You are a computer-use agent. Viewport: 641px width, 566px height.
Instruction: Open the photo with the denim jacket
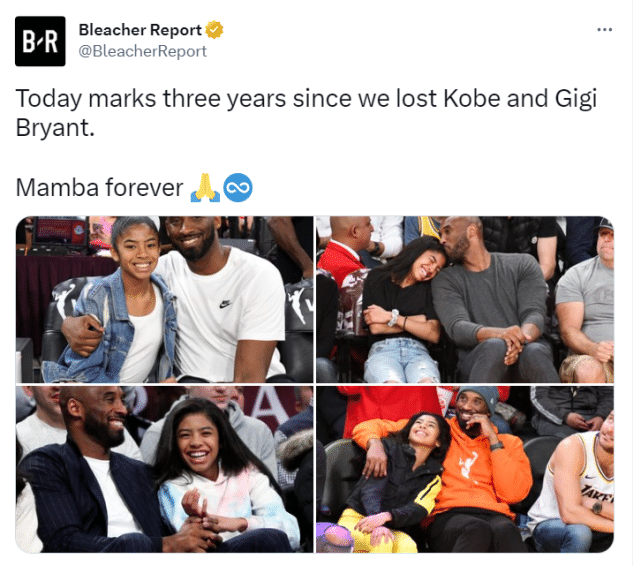(164, 300)
